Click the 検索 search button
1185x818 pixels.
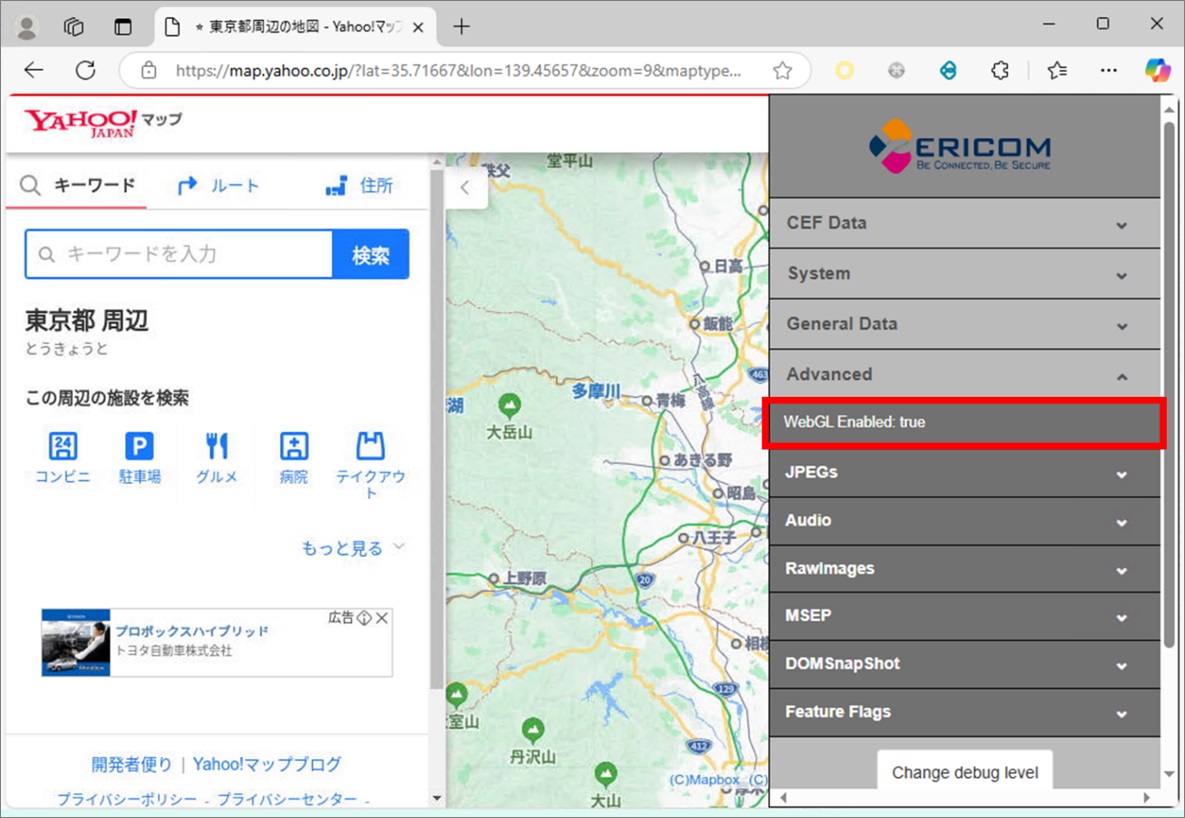pyautogui.click(x=370, y=255)
